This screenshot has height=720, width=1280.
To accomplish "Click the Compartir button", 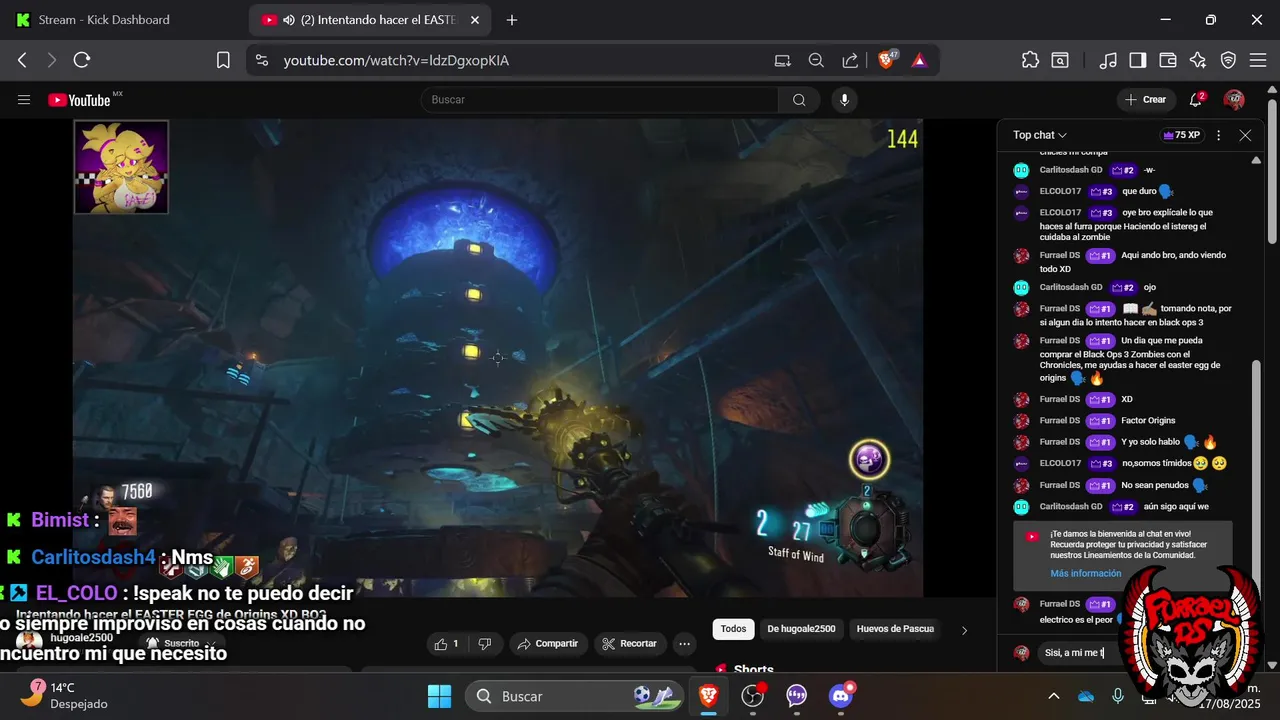I will click(x=546, y=644).
